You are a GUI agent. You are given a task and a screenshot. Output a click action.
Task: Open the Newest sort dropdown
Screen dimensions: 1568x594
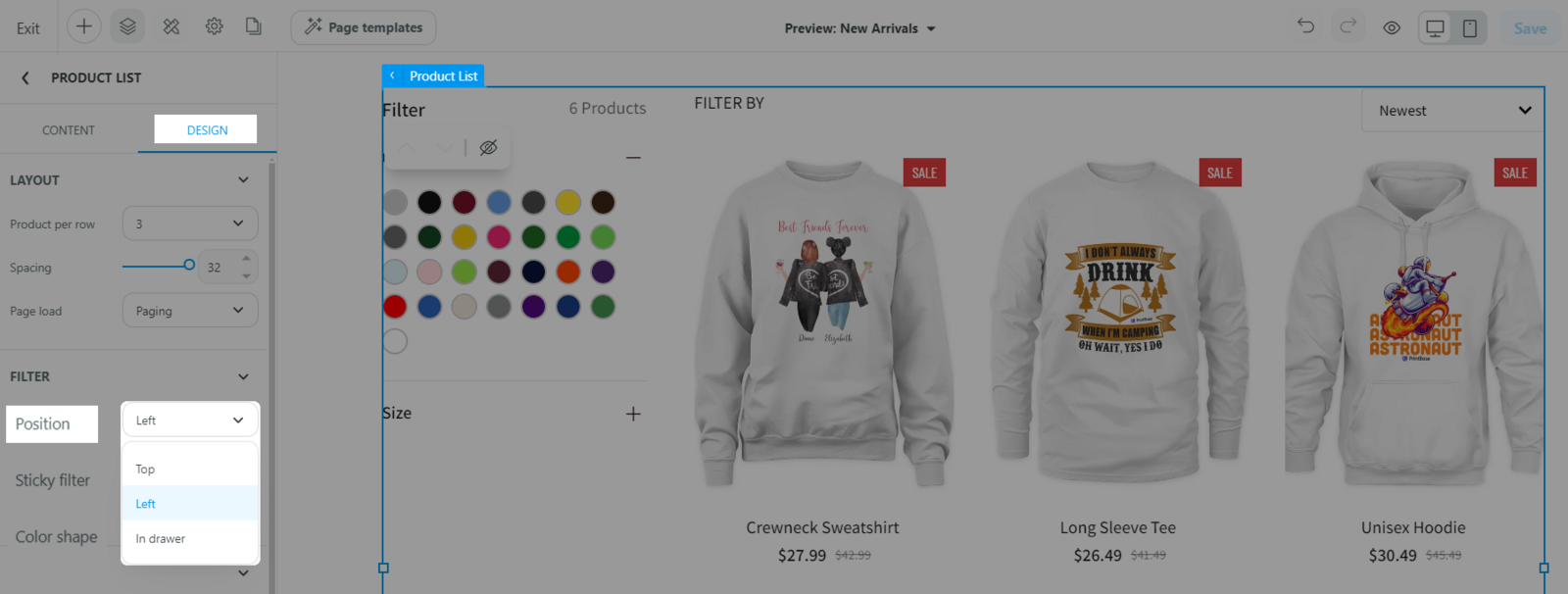(1452, 111)
